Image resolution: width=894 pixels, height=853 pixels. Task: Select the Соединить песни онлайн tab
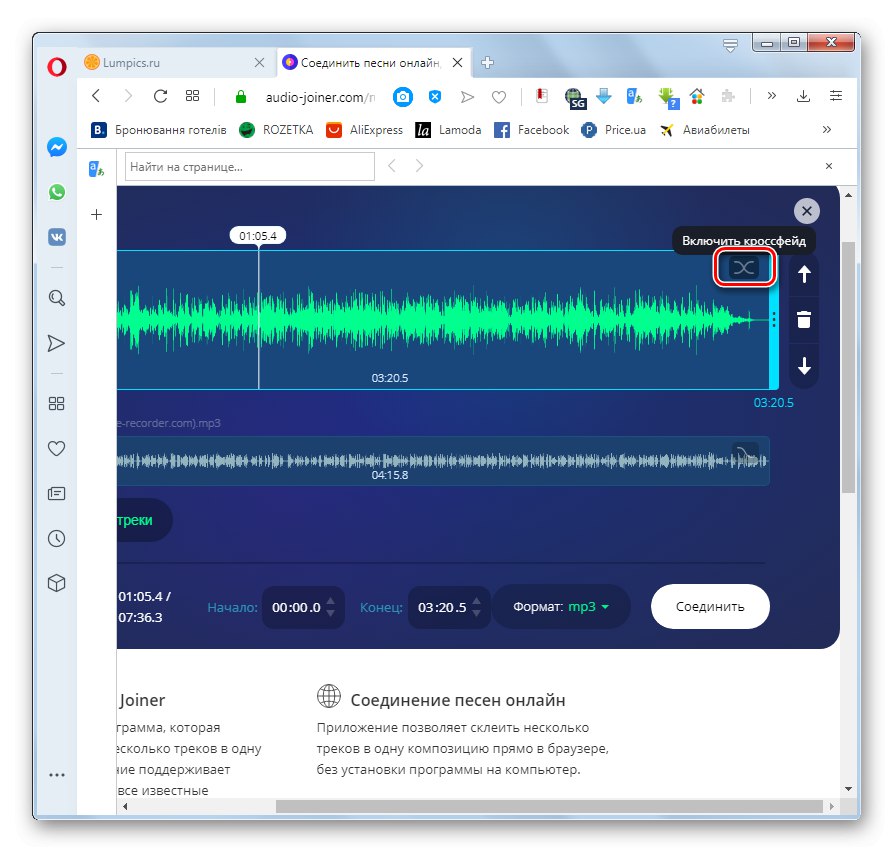(x=363, y=63)
